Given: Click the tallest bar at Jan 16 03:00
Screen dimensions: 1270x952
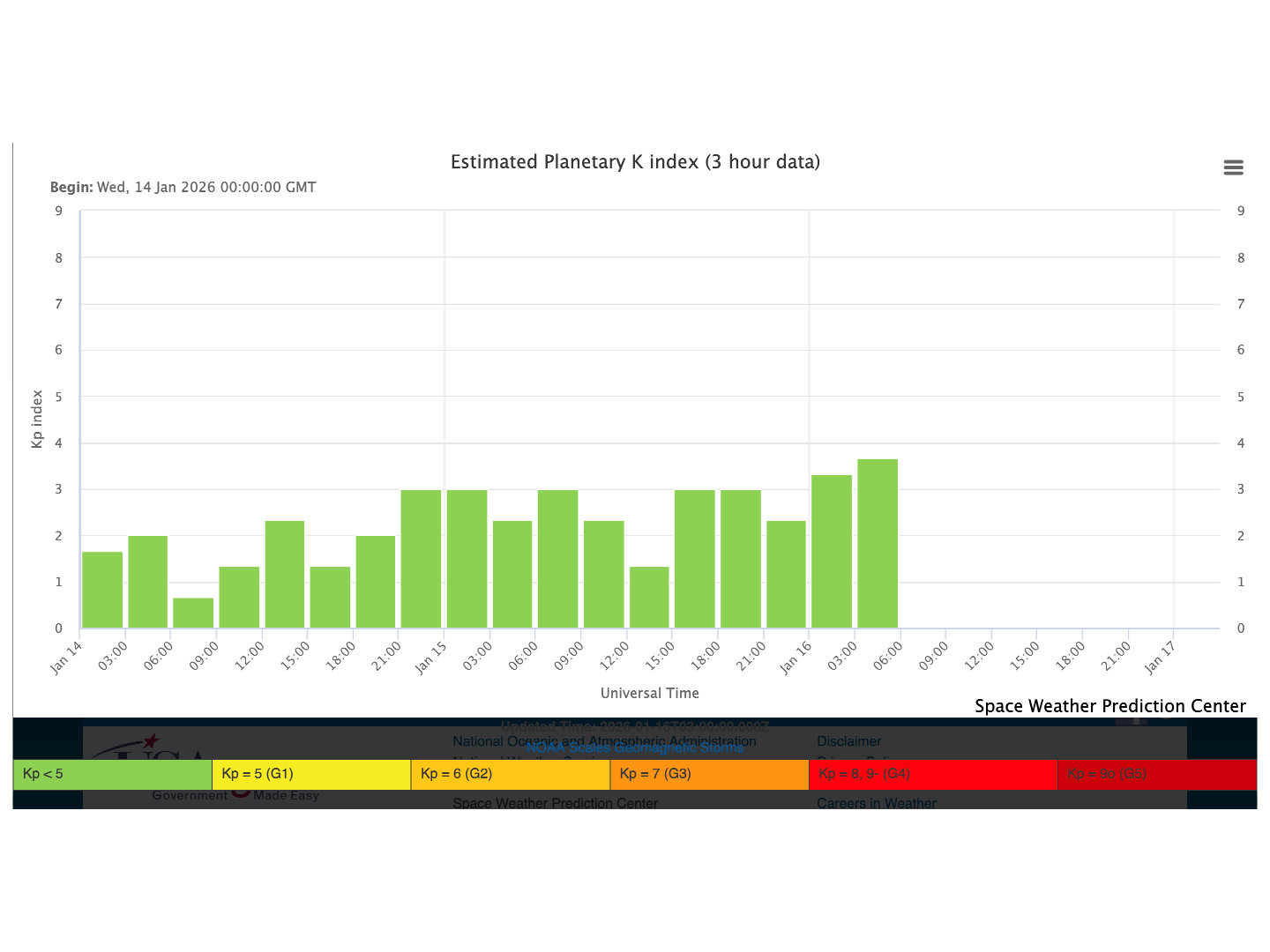Looking at the screenshot, I should pyautogui.click(x=878, y=543).
